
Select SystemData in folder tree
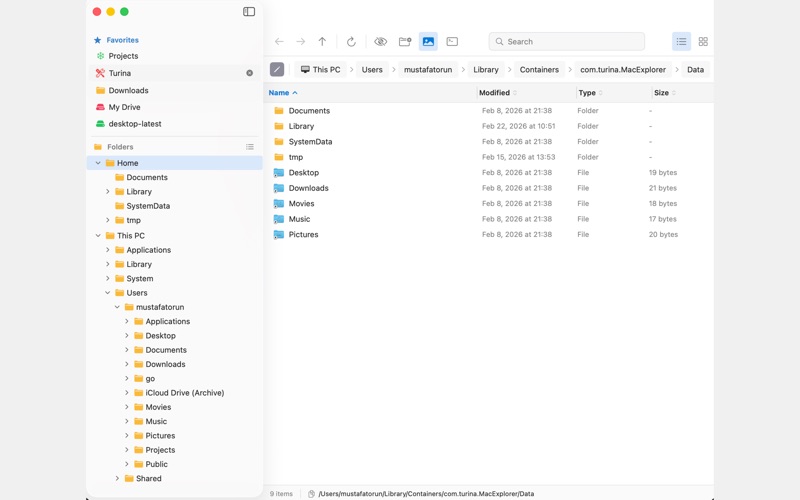(x=174, y=206)
